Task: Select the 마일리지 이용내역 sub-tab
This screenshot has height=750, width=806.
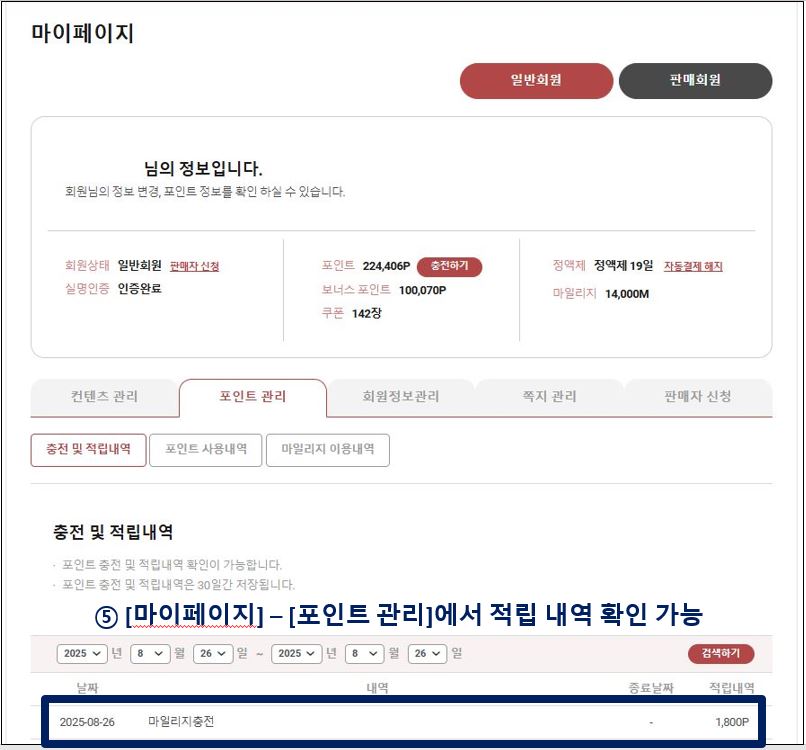Action: tap(327, 450)
